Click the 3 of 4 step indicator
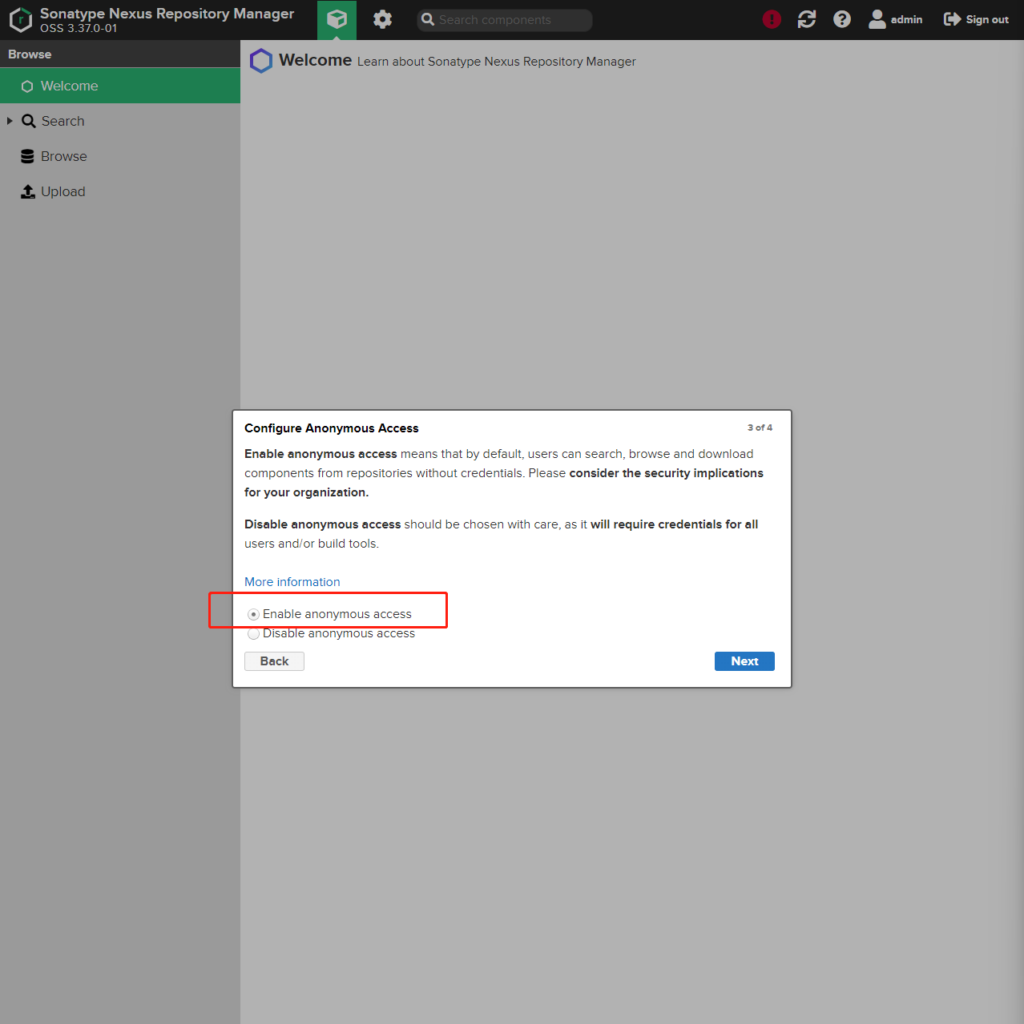Screen dimensions: 1024x1024 click(760, 427)
